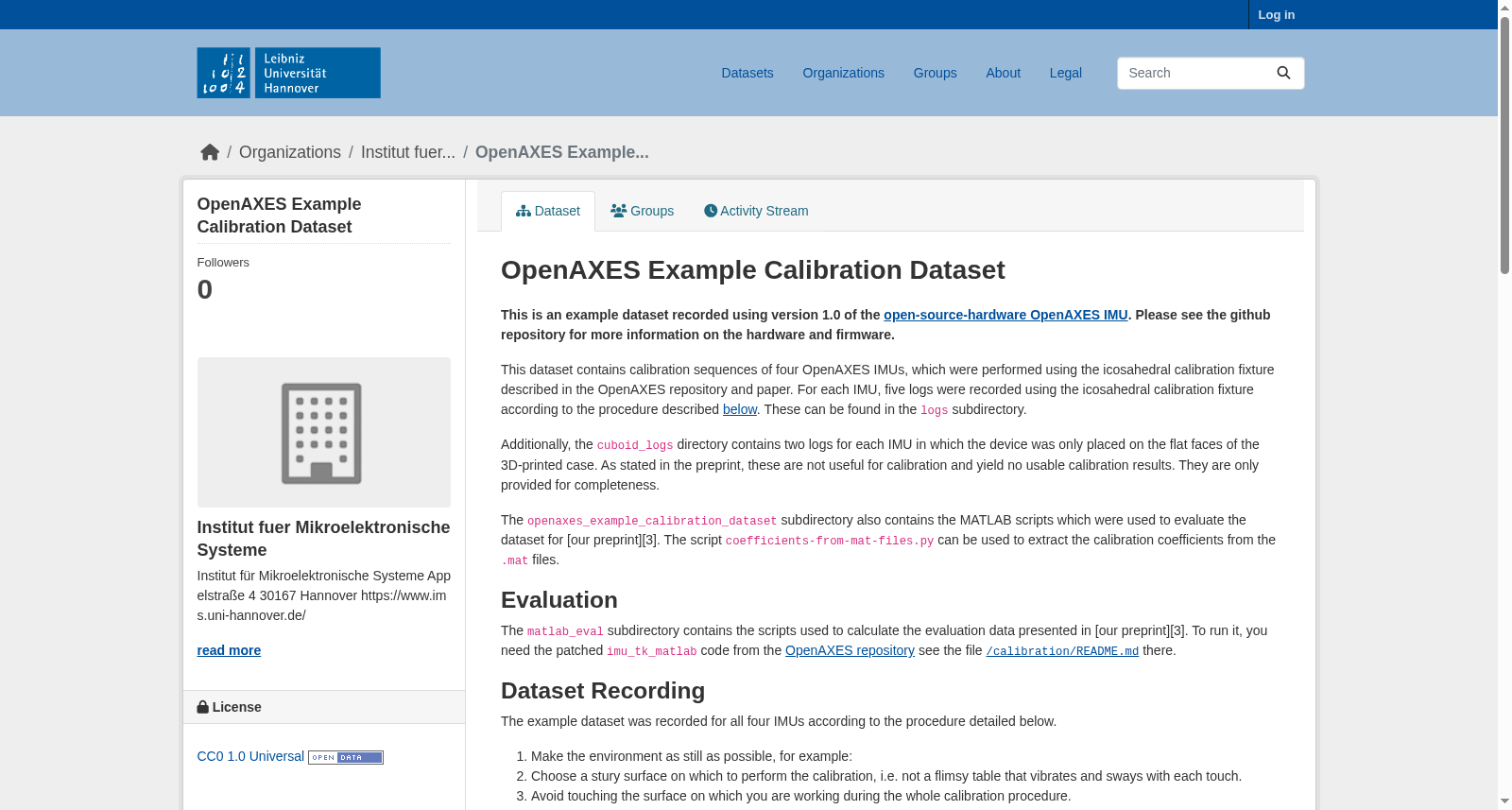
Task: Open the OpenAXES Example... breadcrumb
Action: coord(562,152)
